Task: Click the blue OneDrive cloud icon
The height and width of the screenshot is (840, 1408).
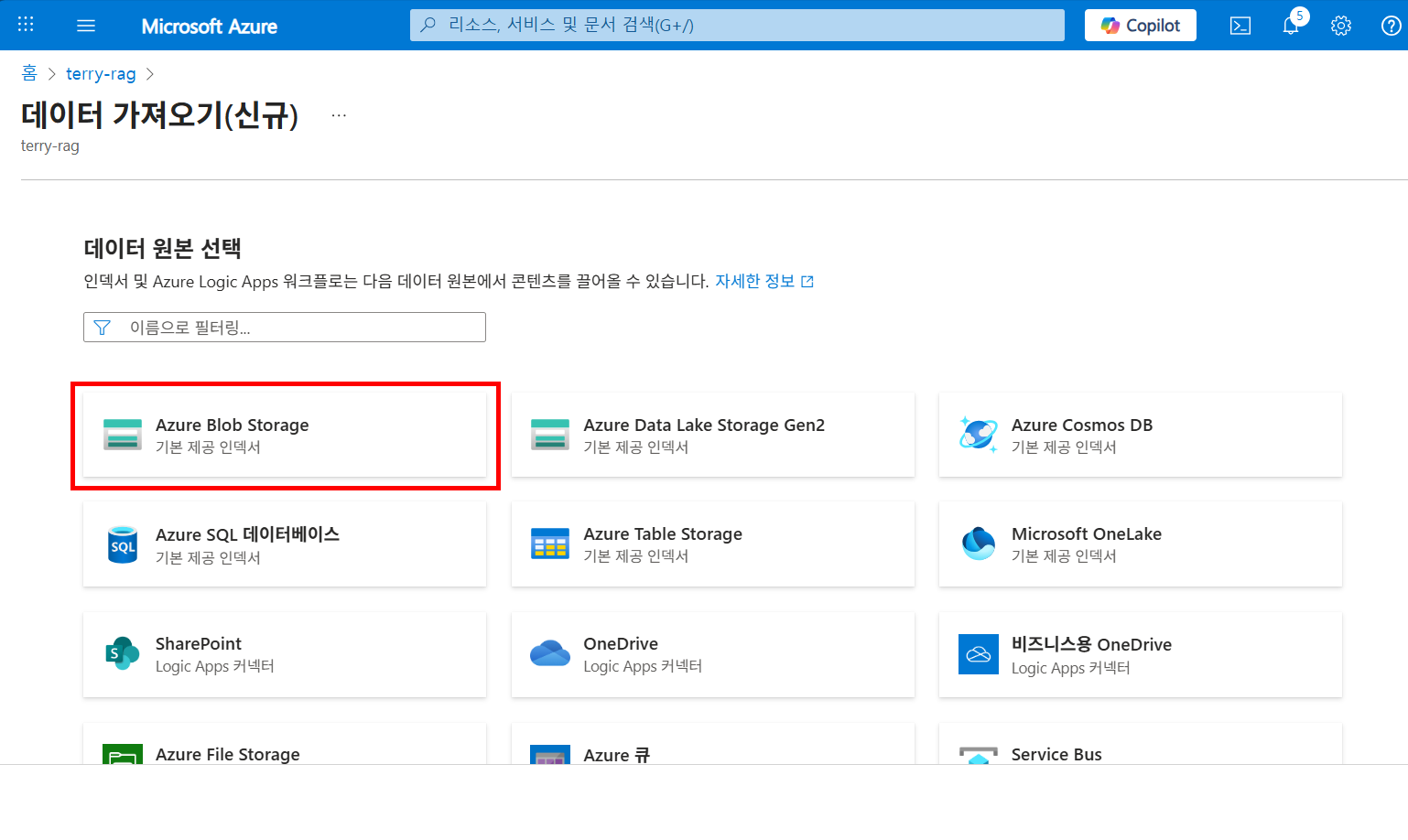Action: 550,653
